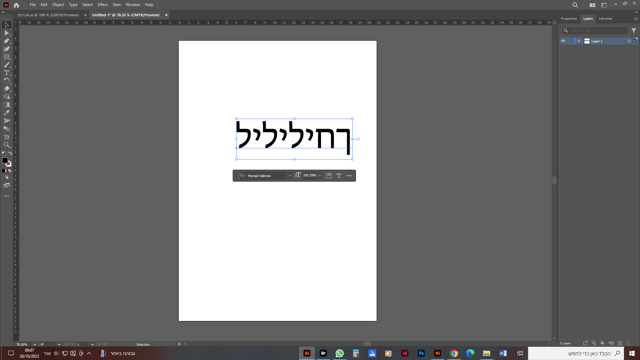Open more options in contextual task bar
The height and width of the screenshot is (360, 640).
(349, 176)
